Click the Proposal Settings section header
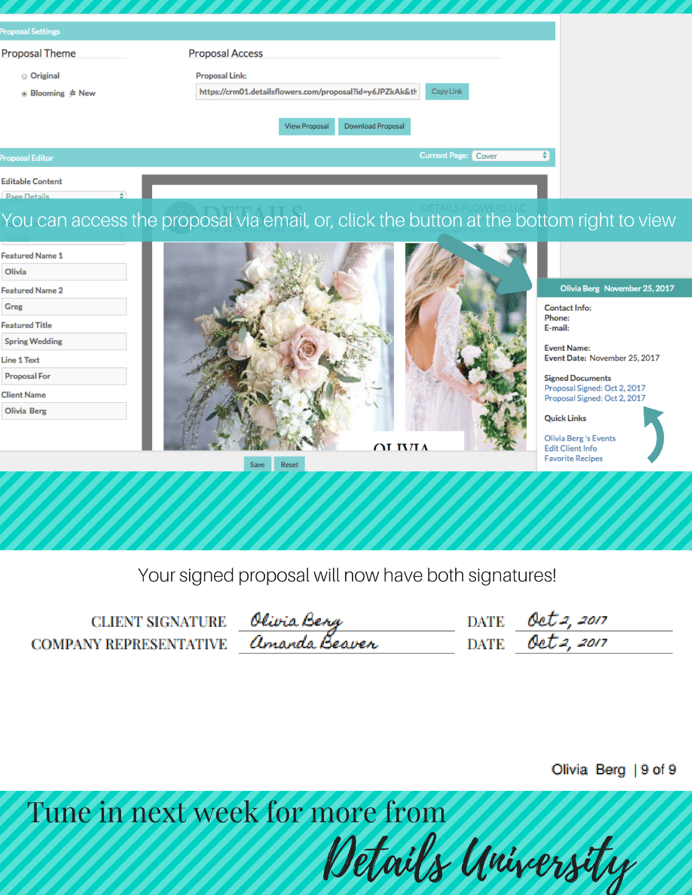Image resolution: width=692 pixels, height=895 pixels. click(x=277, y=31)
